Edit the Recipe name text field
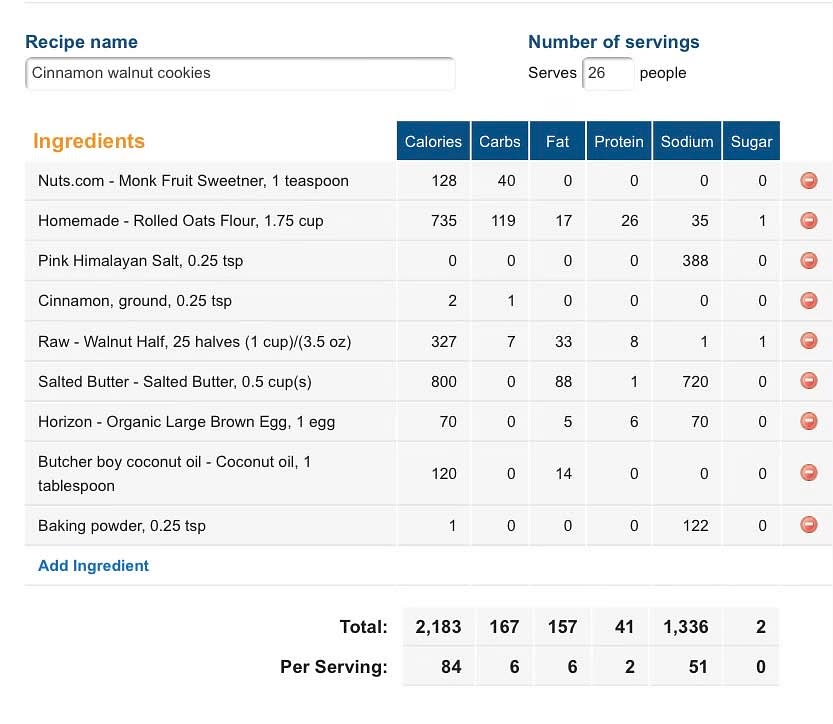This screenshot has width=833, height=724. (x=240, y=73)
